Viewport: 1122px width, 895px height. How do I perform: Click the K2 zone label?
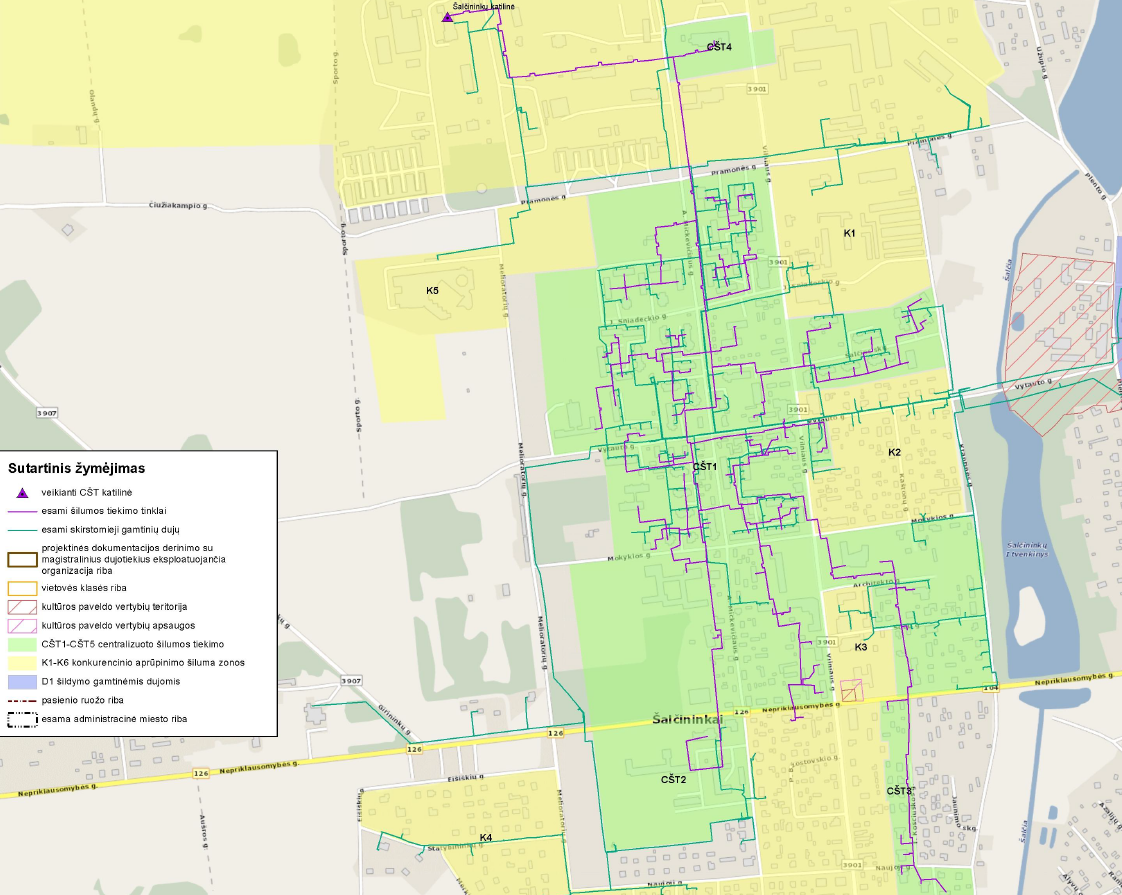(x=894, y=452)
